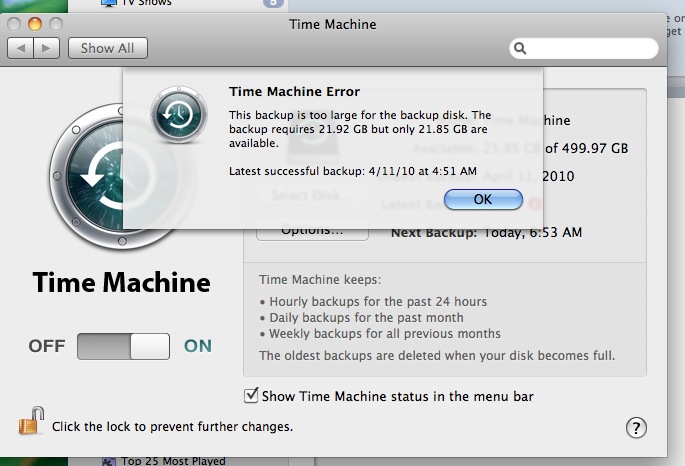Screen dimensions: 685x466
Task: Click 'Daily backups for the past month'
Action: point(367,318)
